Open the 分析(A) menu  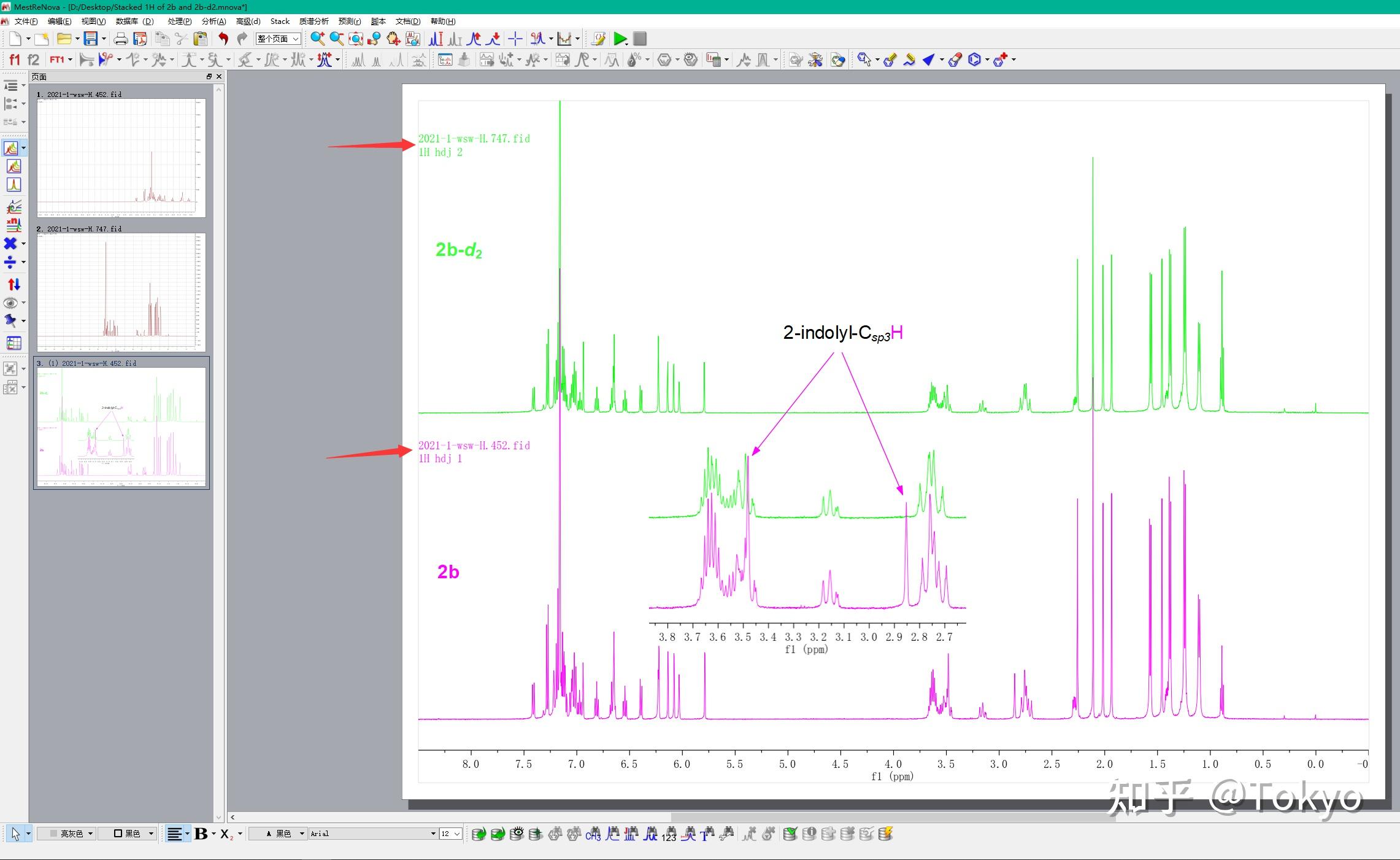tap(213, 21)
